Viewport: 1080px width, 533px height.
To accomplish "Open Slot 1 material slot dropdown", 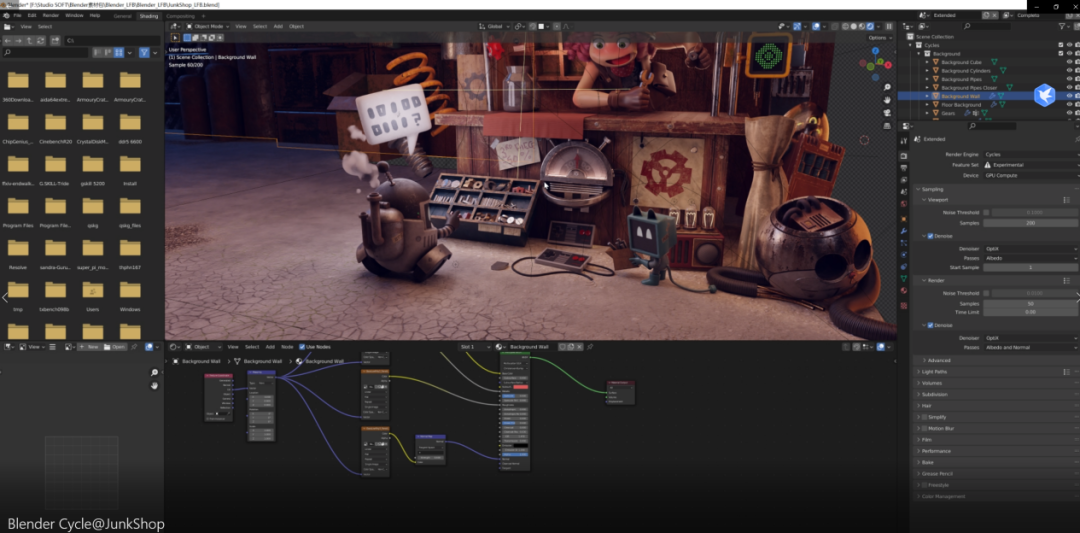I will [475, 346].
